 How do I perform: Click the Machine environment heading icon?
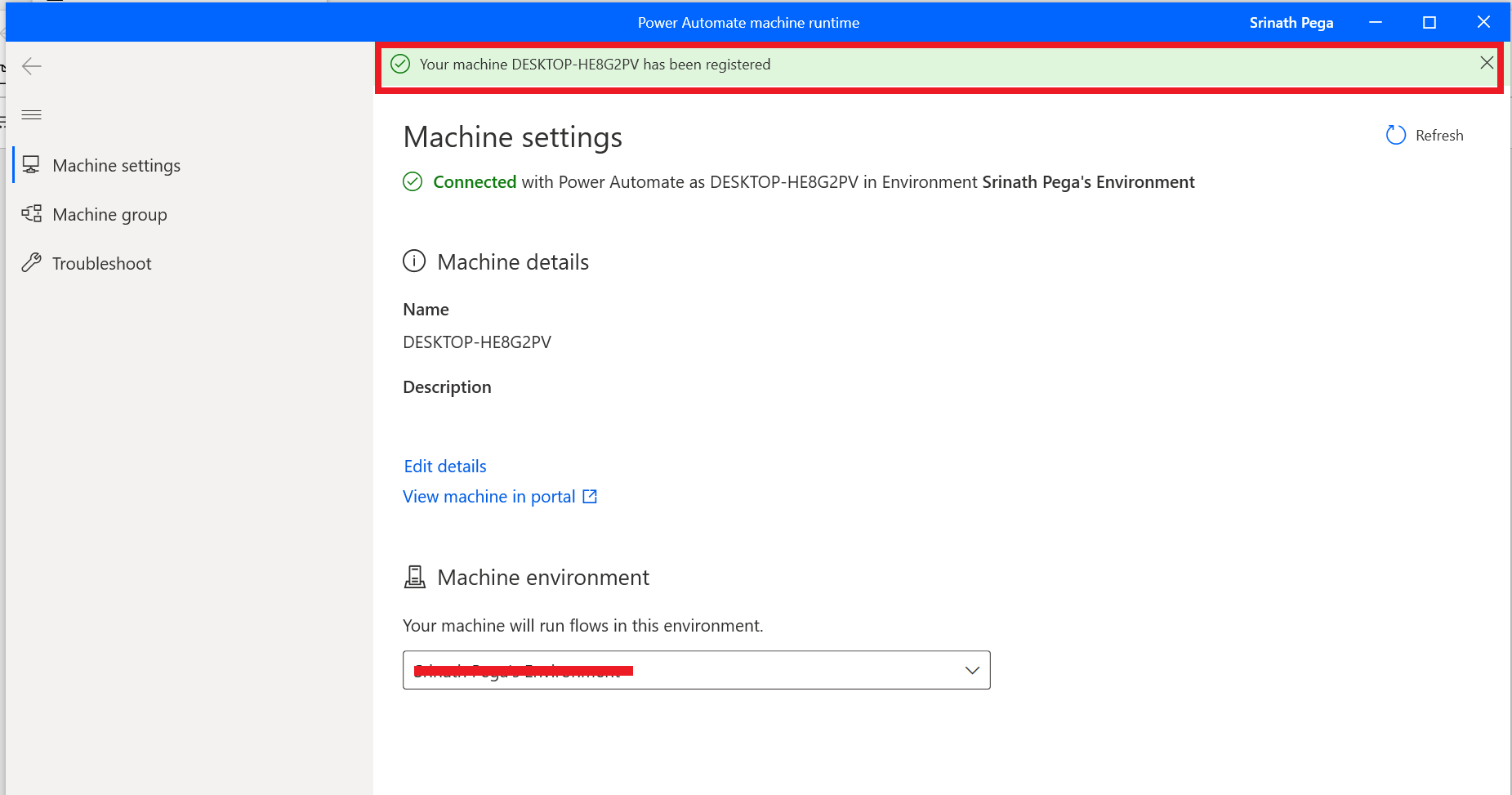click(415, 578)
